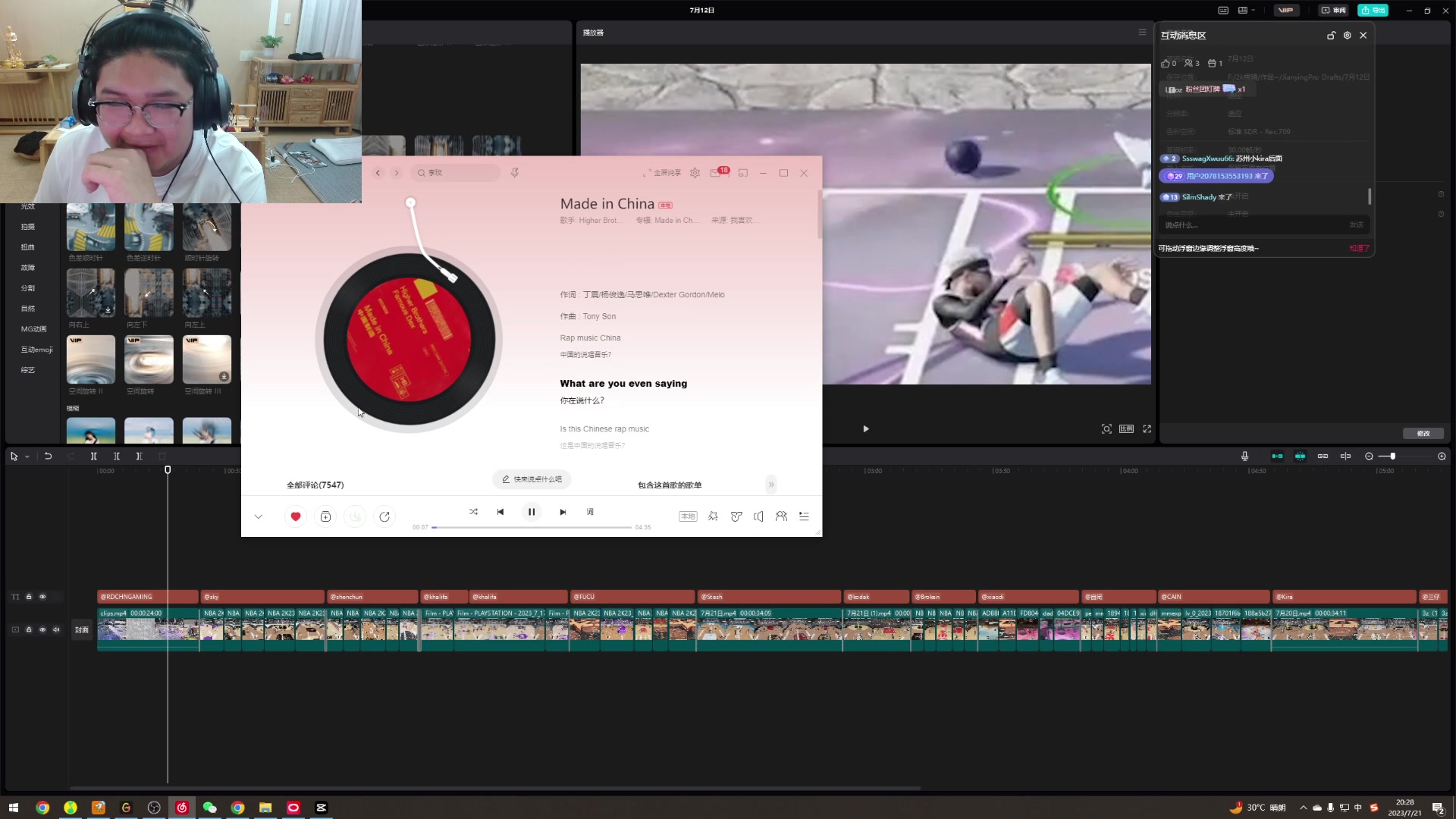Toggle lock on the video track
The height and width of the screenshot is (819, 1456).
point(29,629)
